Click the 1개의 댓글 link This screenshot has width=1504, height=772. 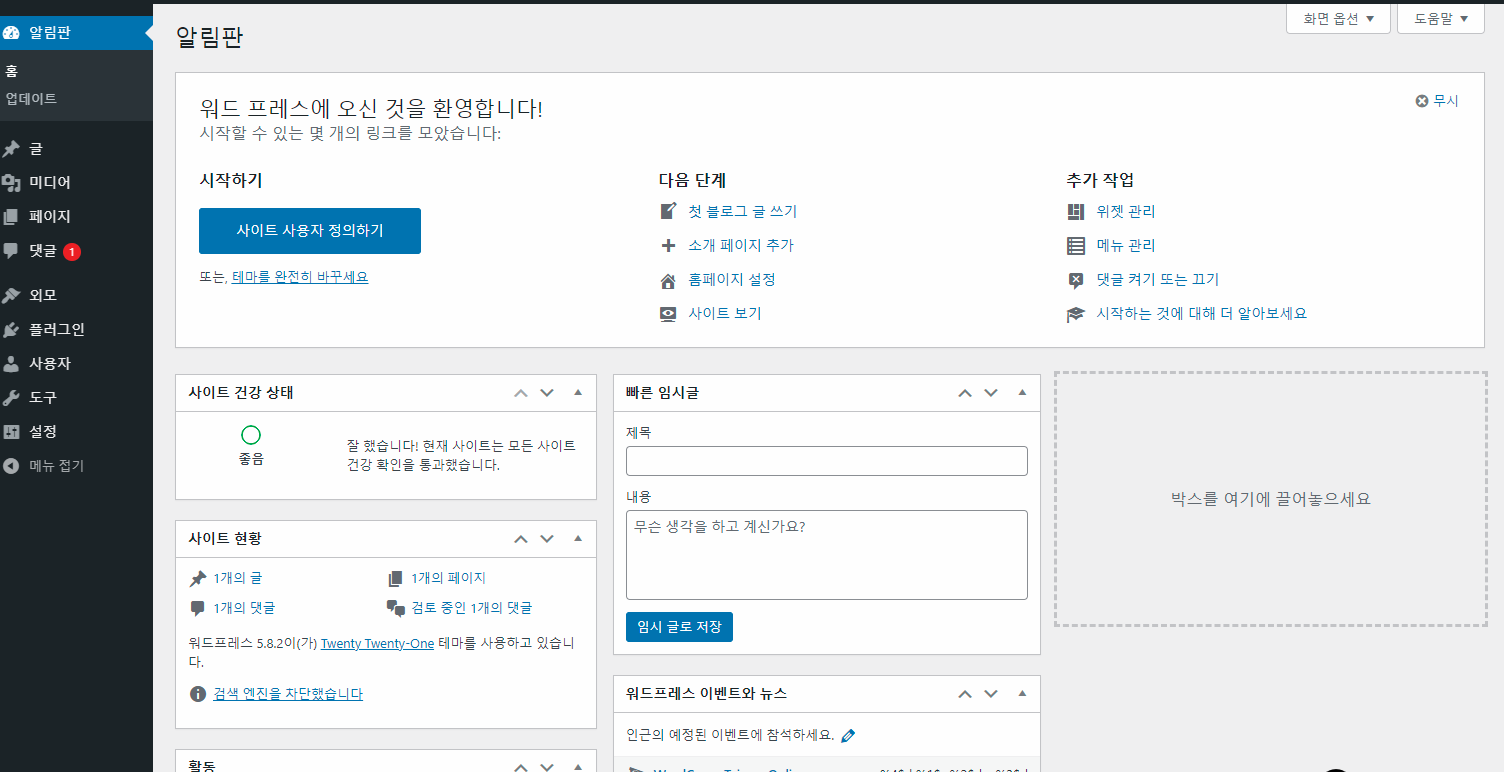click(244, 608)
